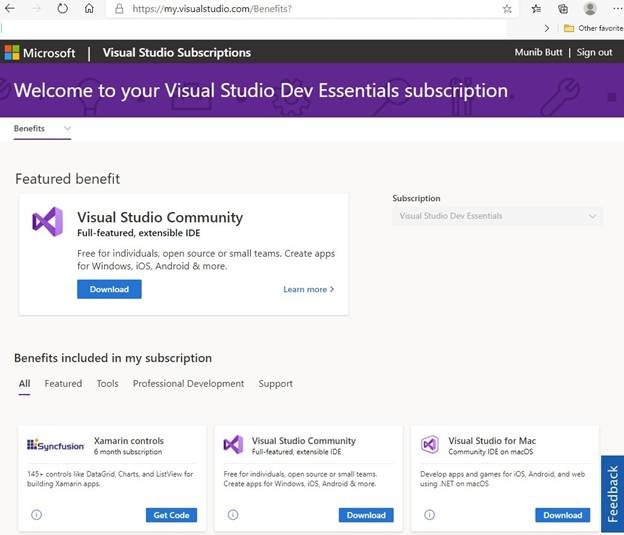624x535 pixels.
Task: Add page to favorites star icon
Action: 507,9
